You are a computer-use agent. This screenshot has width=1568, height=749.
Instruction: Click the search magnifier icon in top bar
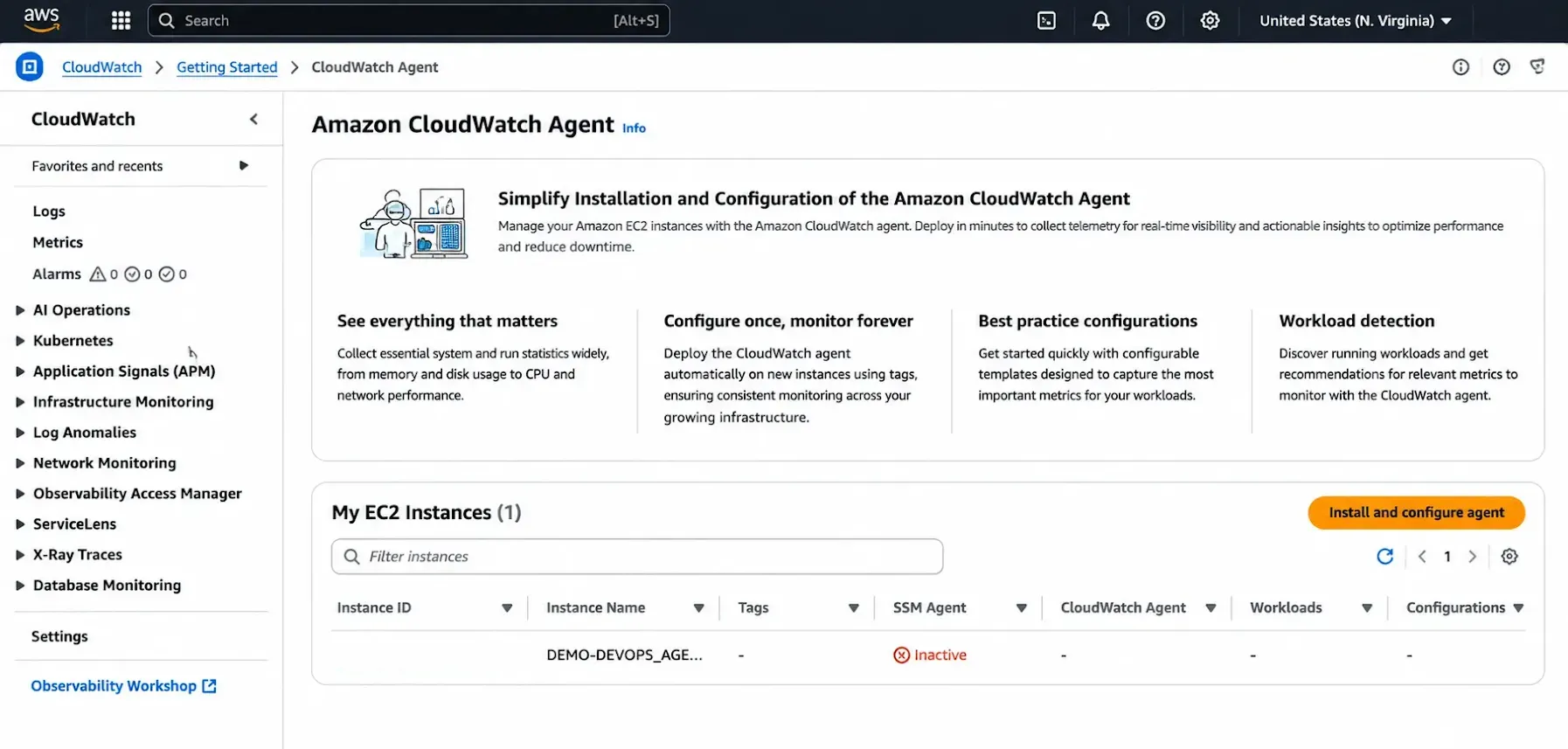pyautogui.click(x=166, y=20)
